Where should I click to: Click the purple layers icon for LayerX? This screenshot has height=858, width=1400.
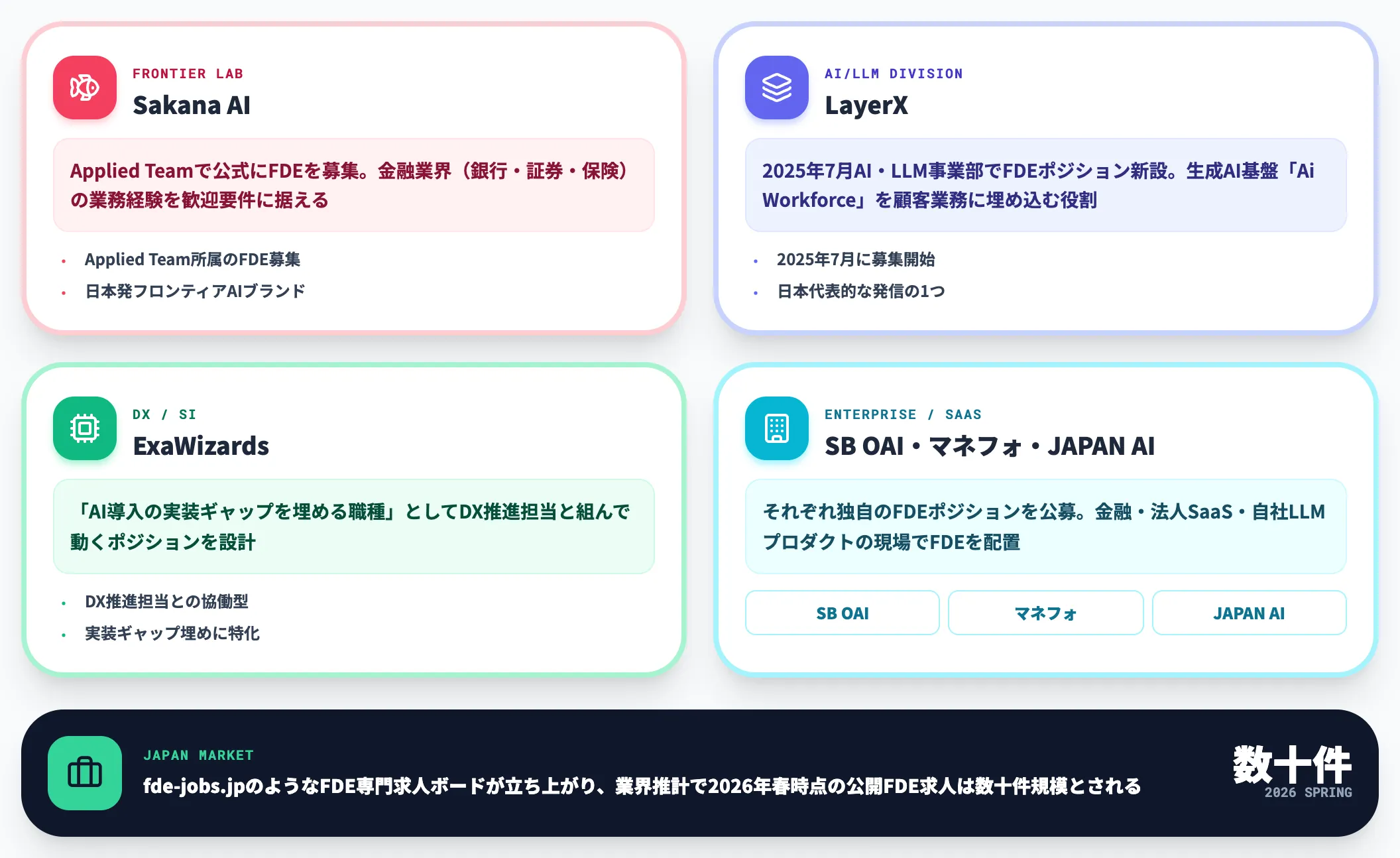777,88
